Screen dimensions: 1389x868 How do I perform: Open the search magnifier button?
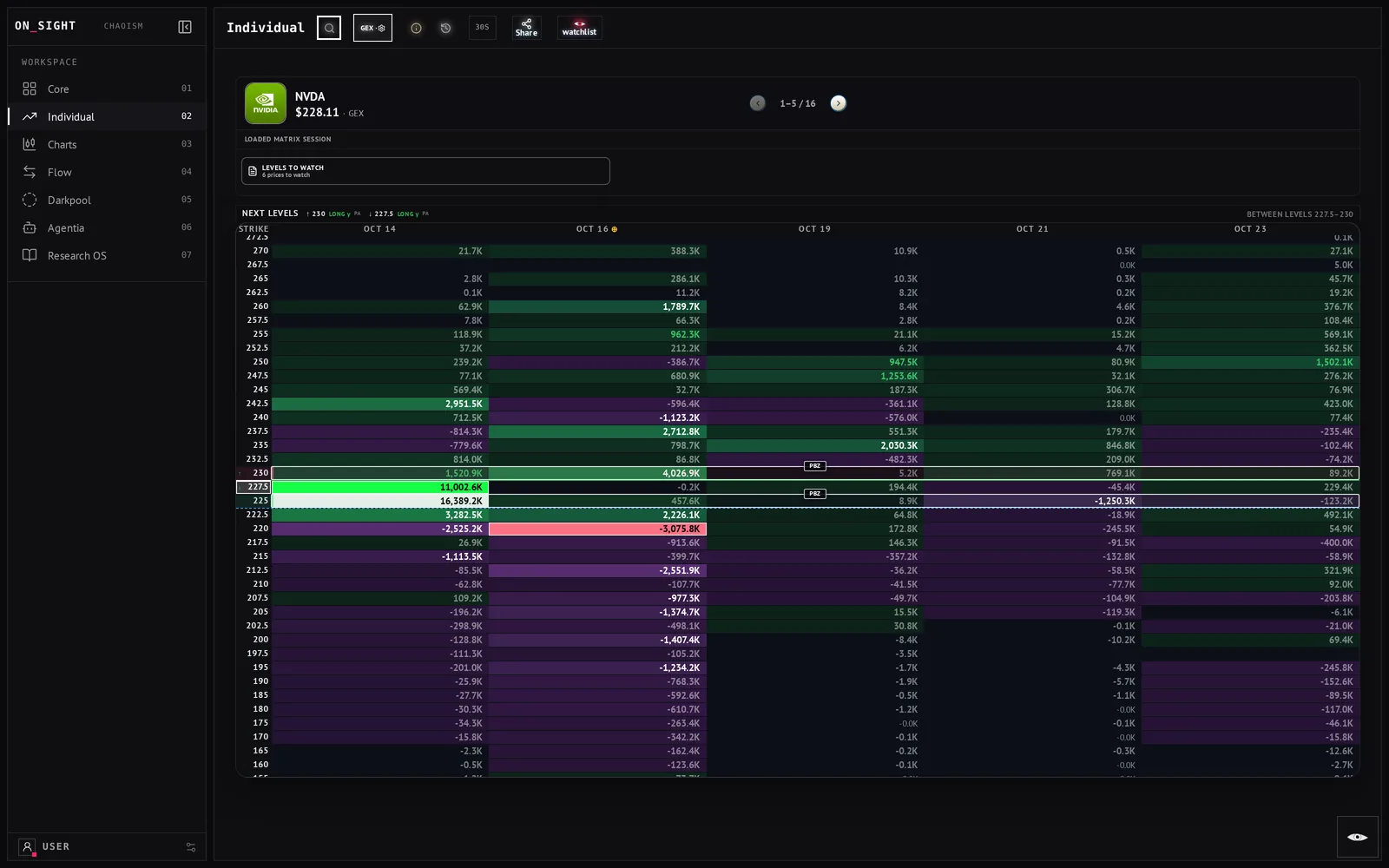tap(329, 28)
